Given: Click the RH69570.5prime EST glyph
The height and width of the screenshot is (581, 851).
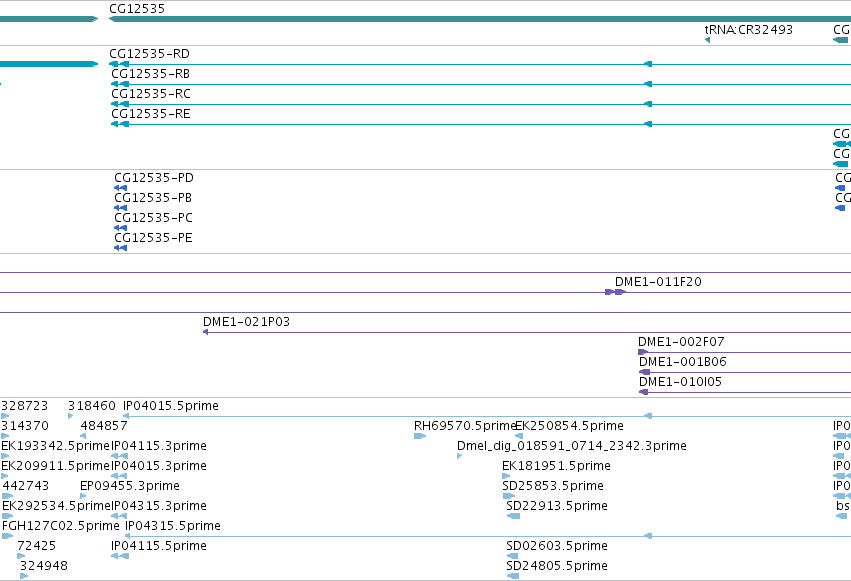Looking at the screenshot, I should (x=420, y=436).
